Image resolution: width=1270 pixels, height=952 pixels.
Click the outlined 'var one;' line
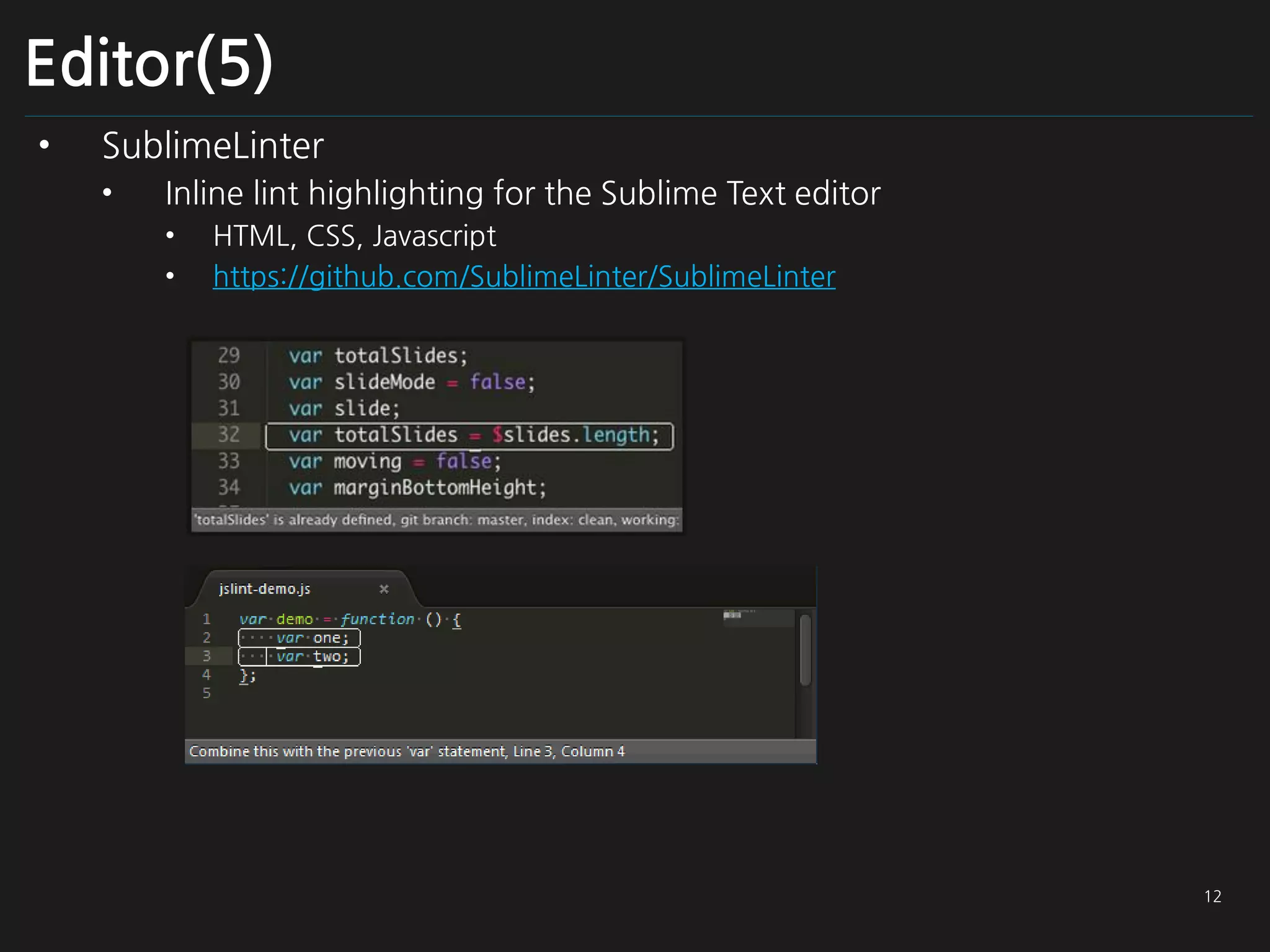tap(299, 638)
